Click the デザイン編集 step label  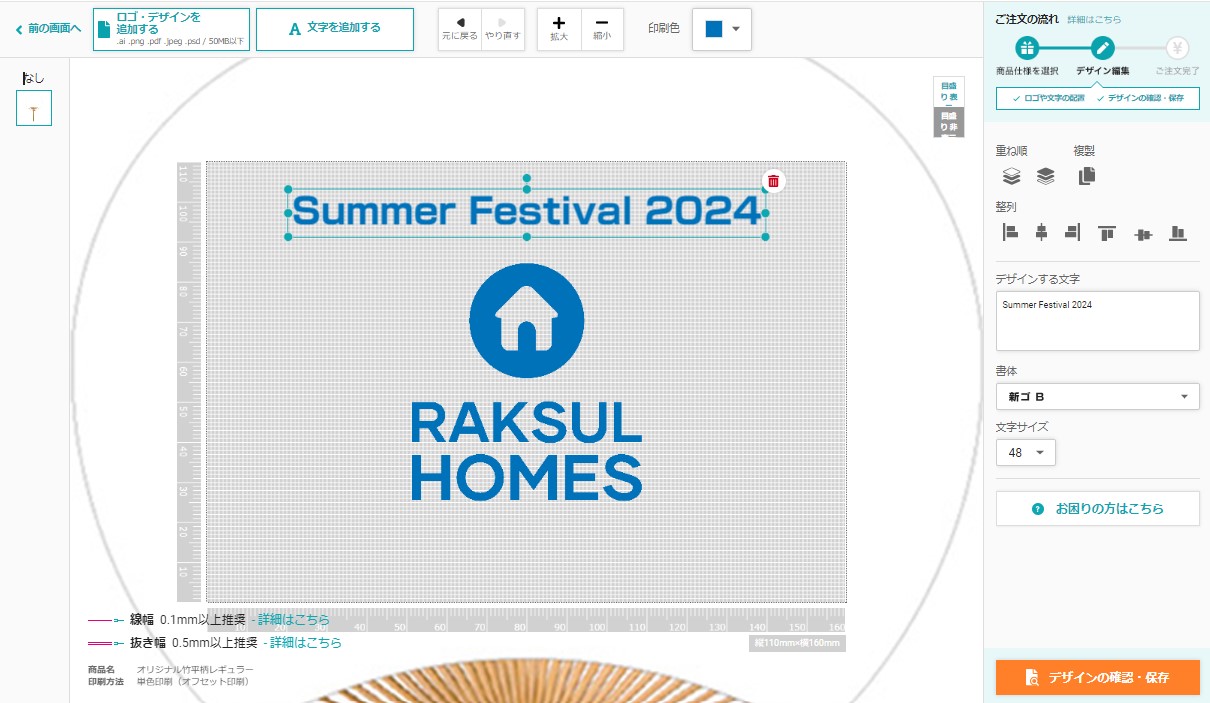coord(1102,71)
